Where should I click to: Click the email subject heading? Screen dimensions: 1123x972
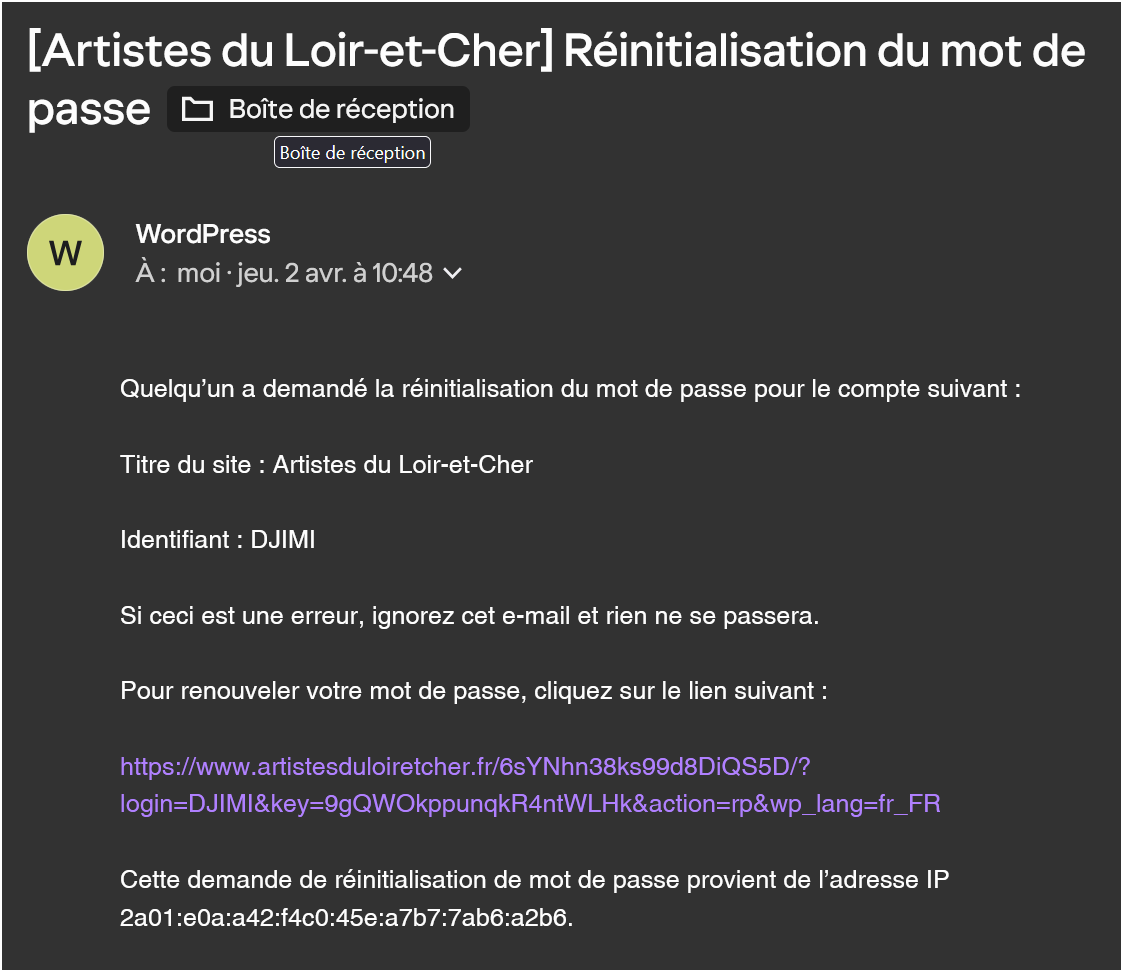pos(556,52)
